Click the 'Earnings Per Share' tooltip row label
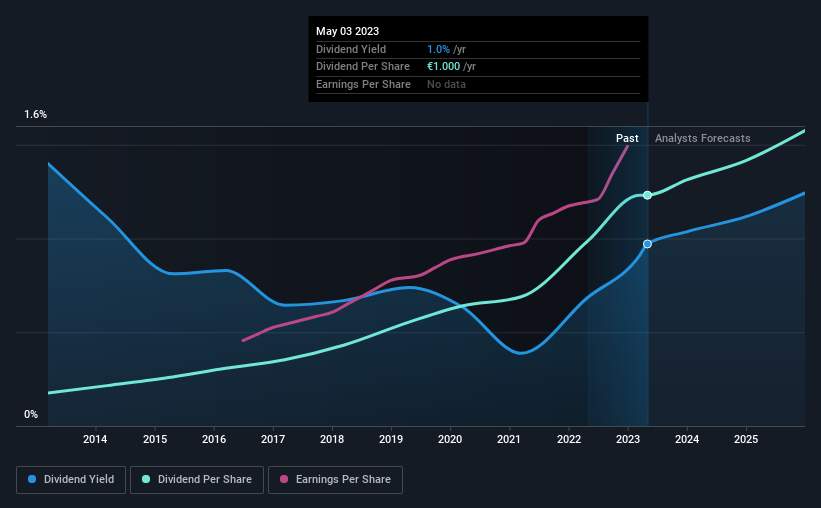The width and height of the screenshot is (821, 508). pos(363,84)
